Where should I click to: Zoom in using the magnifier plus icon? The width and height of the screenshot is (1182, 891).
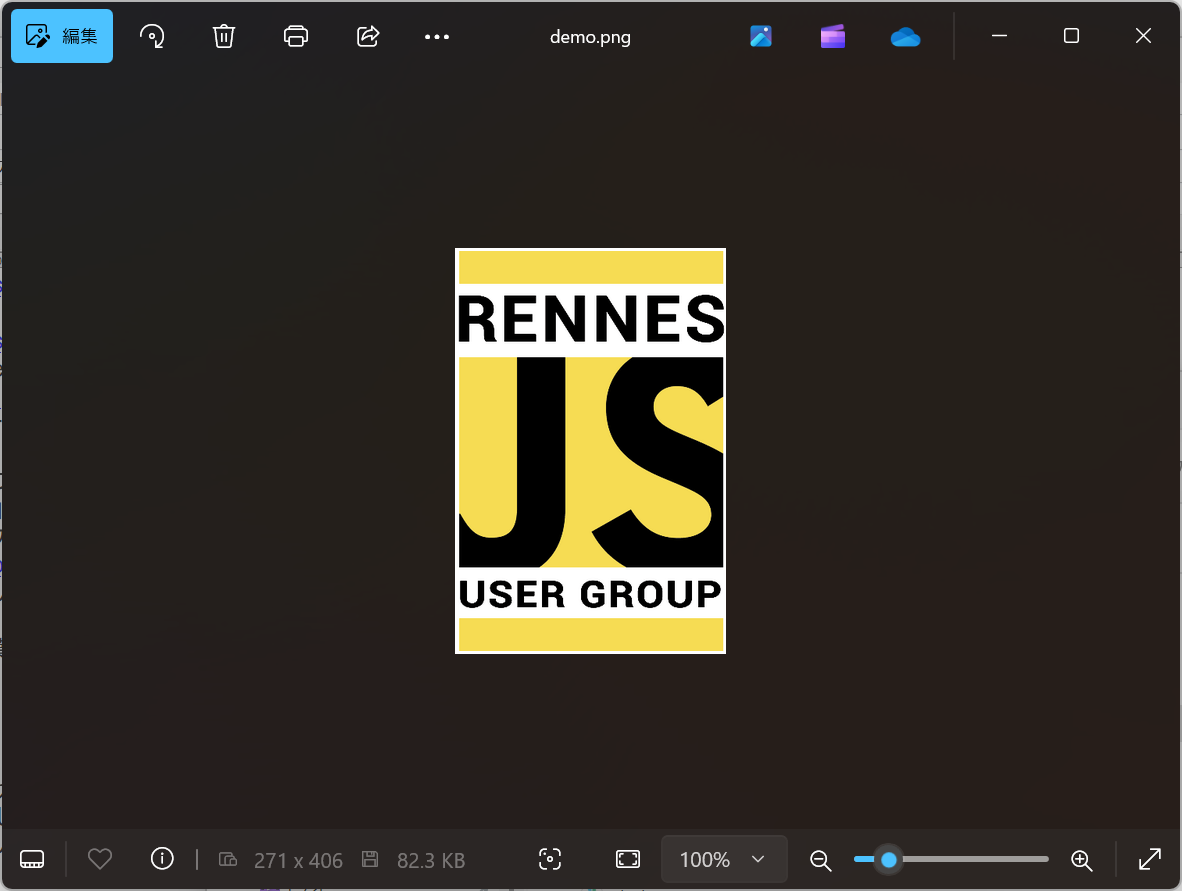pyautogui.click(x=1081, y=859)
